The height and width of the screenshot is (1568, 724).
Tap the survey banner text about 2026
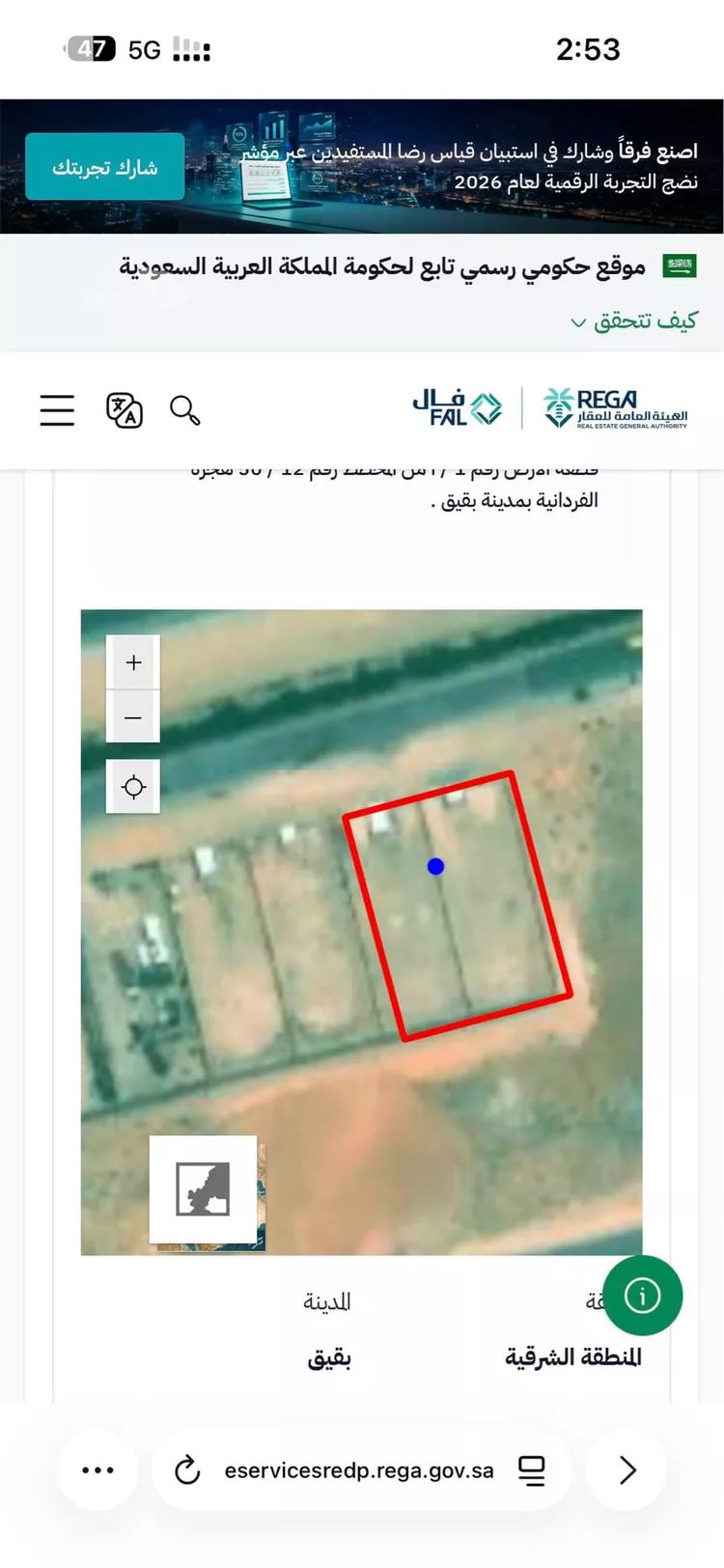(x=469, y=166)
